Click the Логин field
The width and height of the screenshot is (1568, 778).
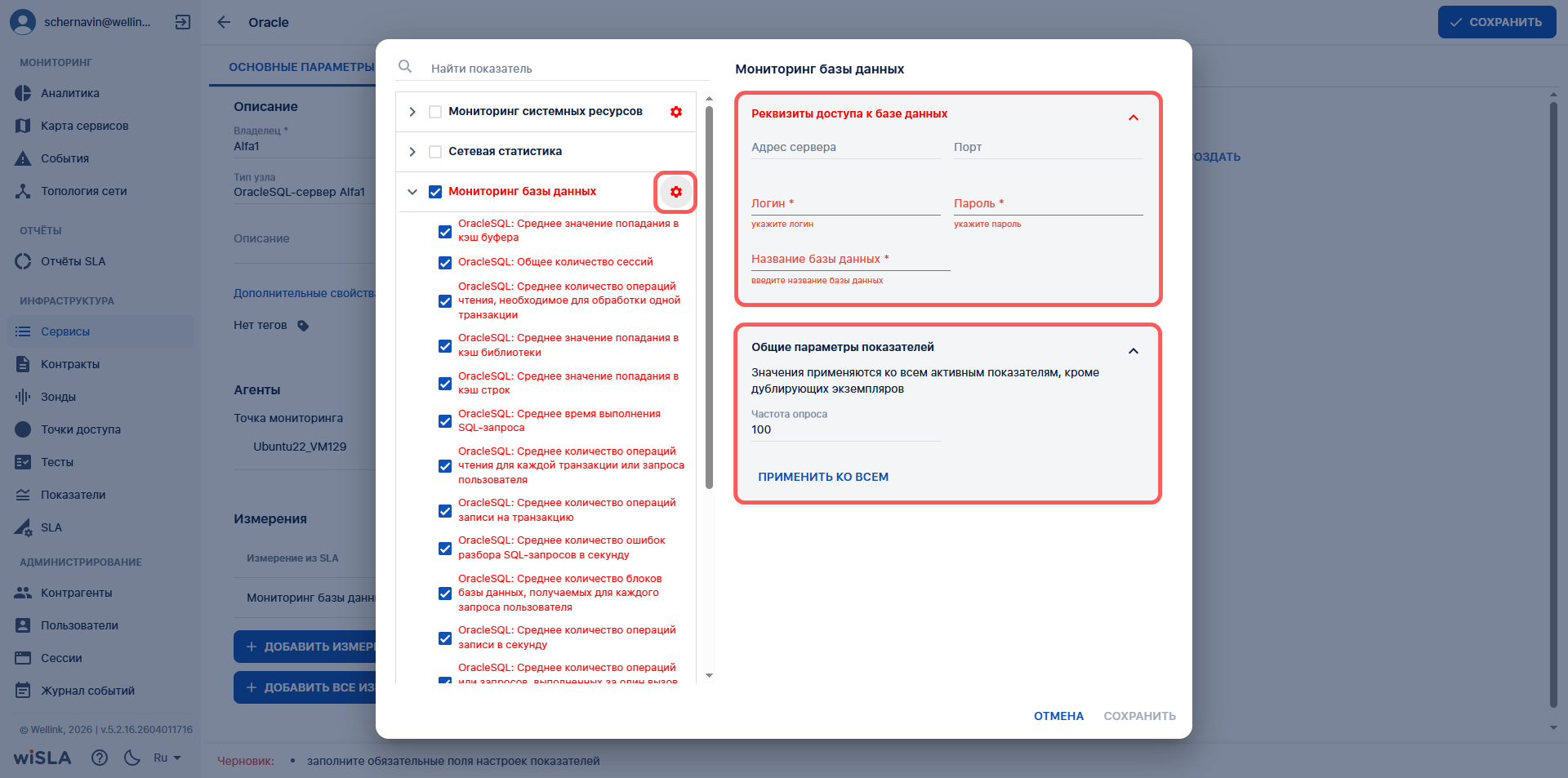tap(846, 204)
